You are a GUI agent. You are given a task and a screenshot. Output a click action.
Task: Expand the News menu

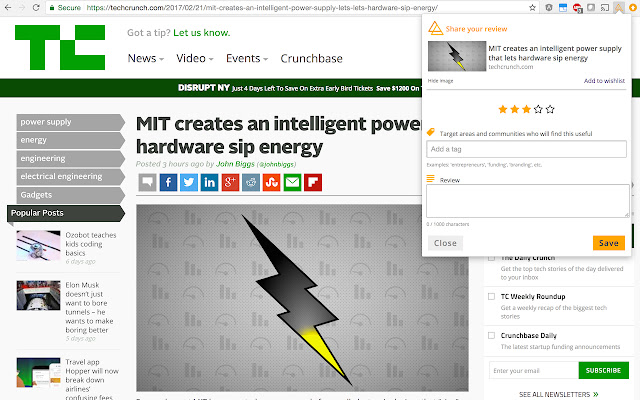pos(146,58)
